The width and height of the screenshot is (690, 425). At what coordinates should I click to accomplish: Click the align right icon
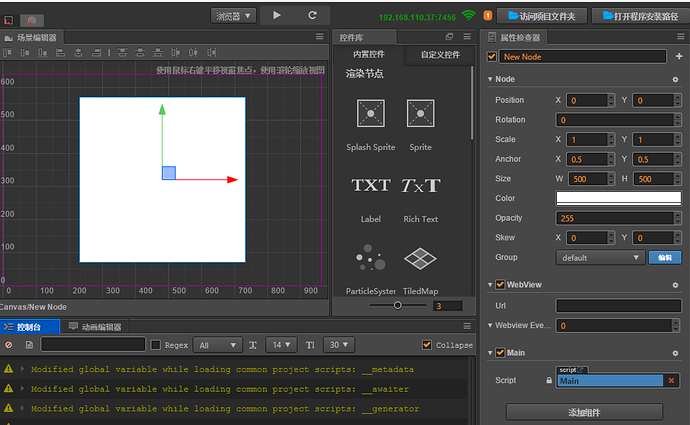[x=96, y=53]
